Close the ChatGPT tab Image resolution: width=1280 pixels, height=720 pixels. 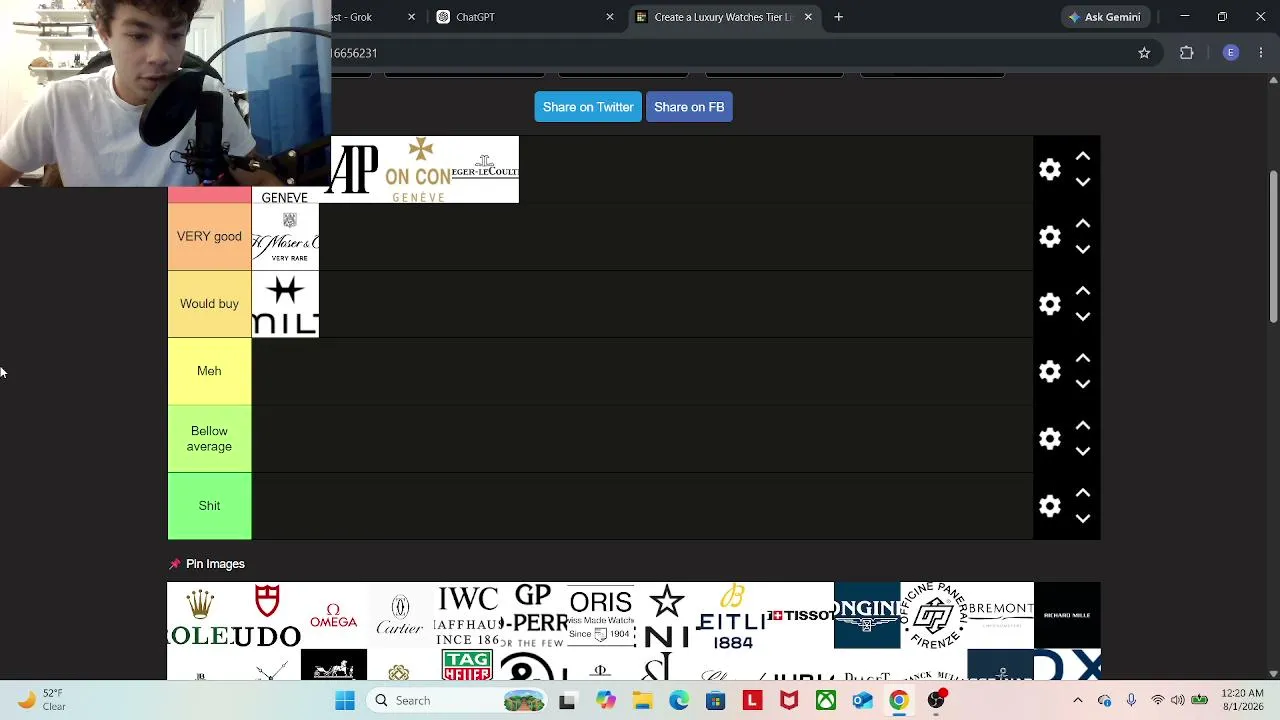[610, 17]
